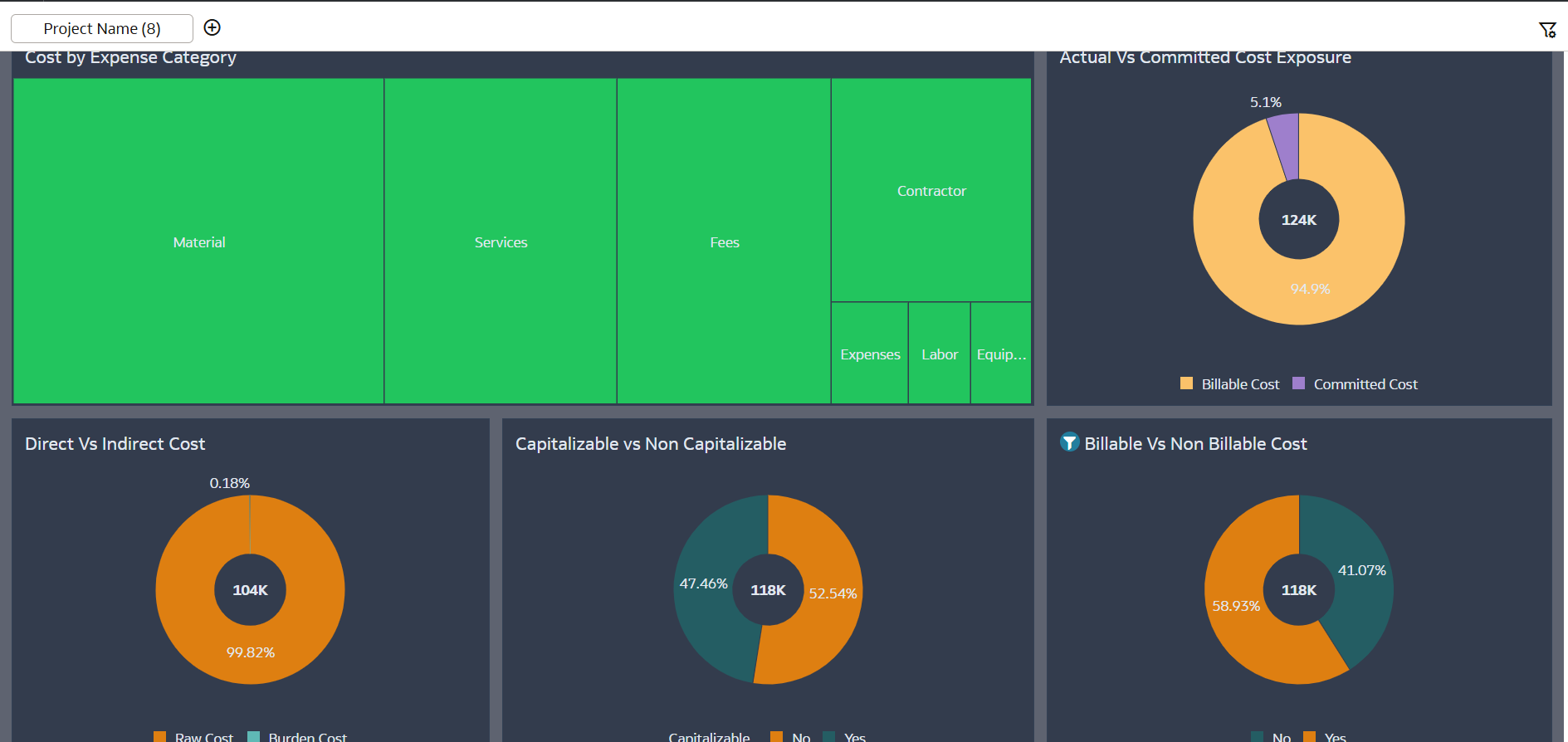Click the filter icon beside Billable Vs Non Billable Cost
The height and width of the screenshot is (742, 1568).
point(1069,442)
